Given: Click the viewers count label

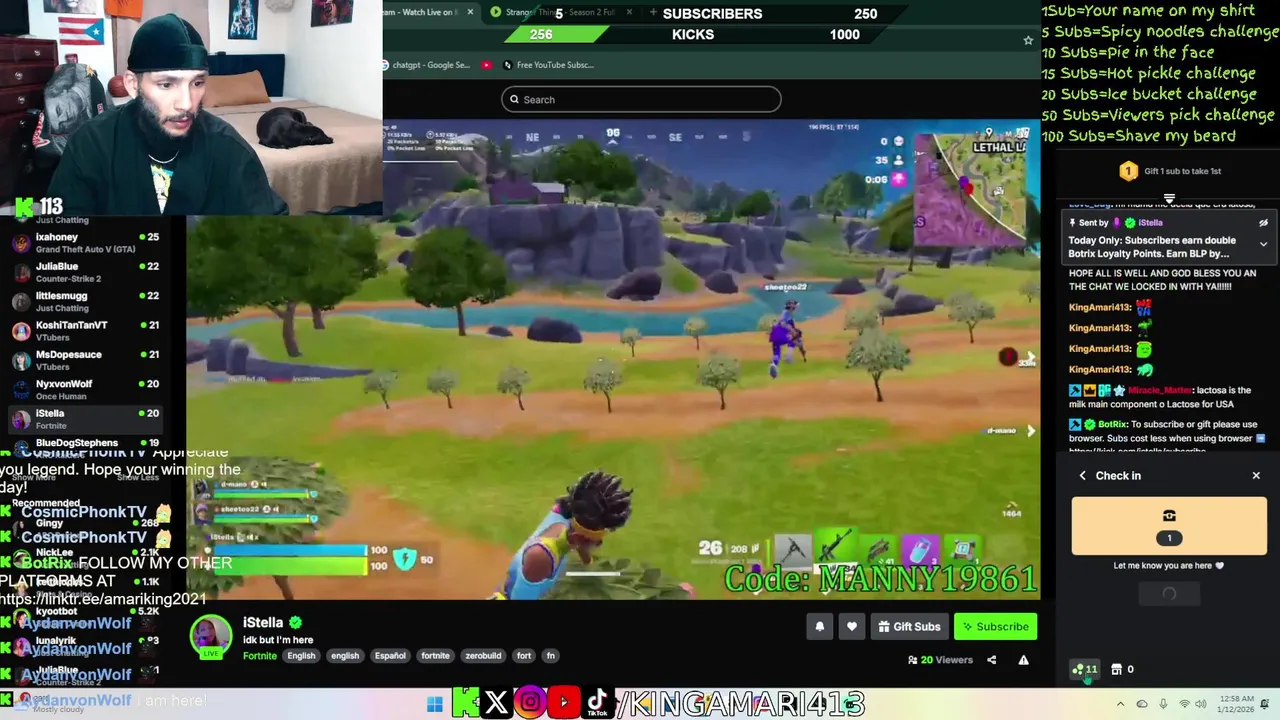Looking at the screenshot, I should pyautogui.click(x=940, y=660).
